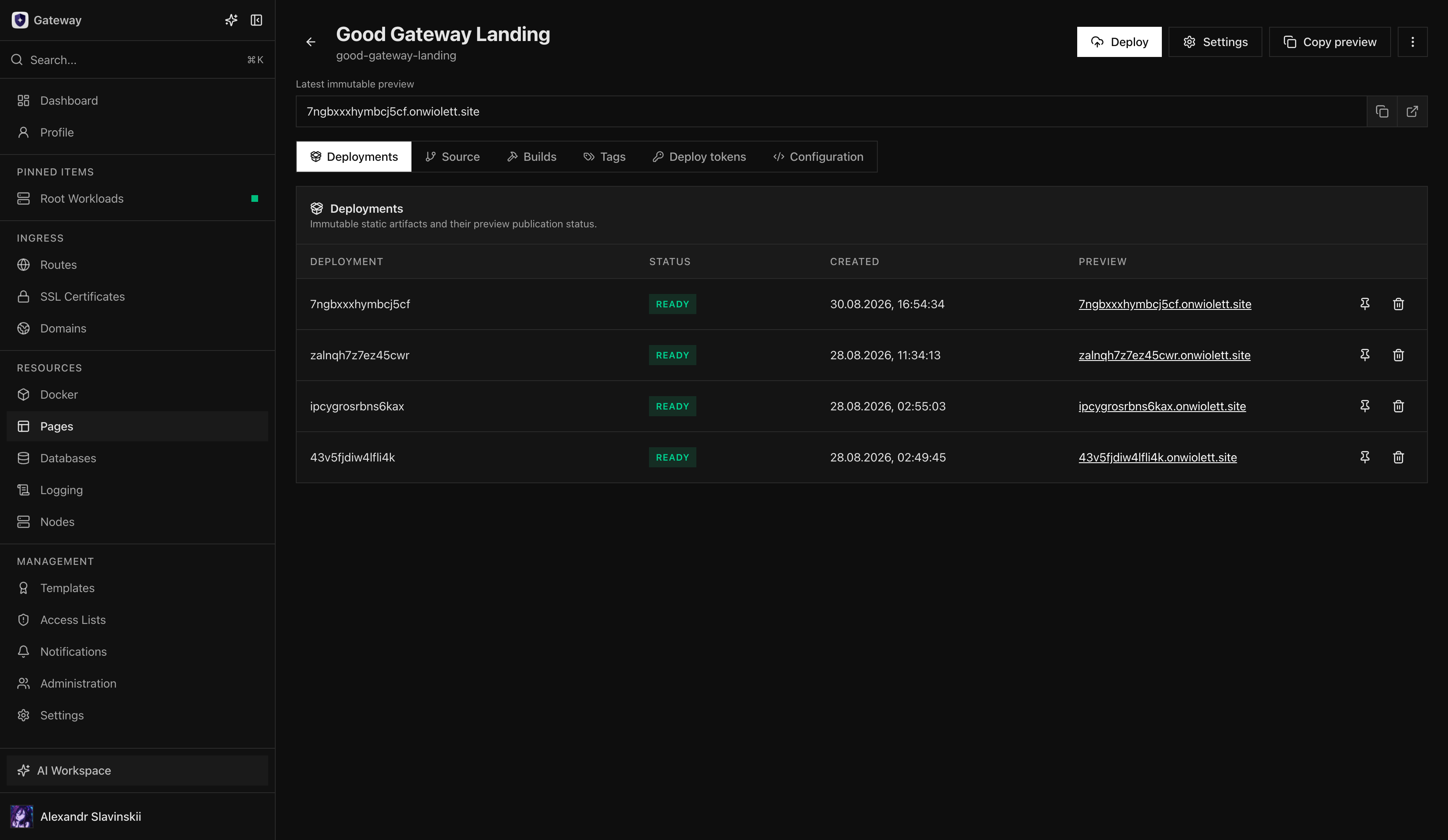Focus the sidebar Search field
The width and height of the screenshot is (1448, 840).
tap(137, 60)
